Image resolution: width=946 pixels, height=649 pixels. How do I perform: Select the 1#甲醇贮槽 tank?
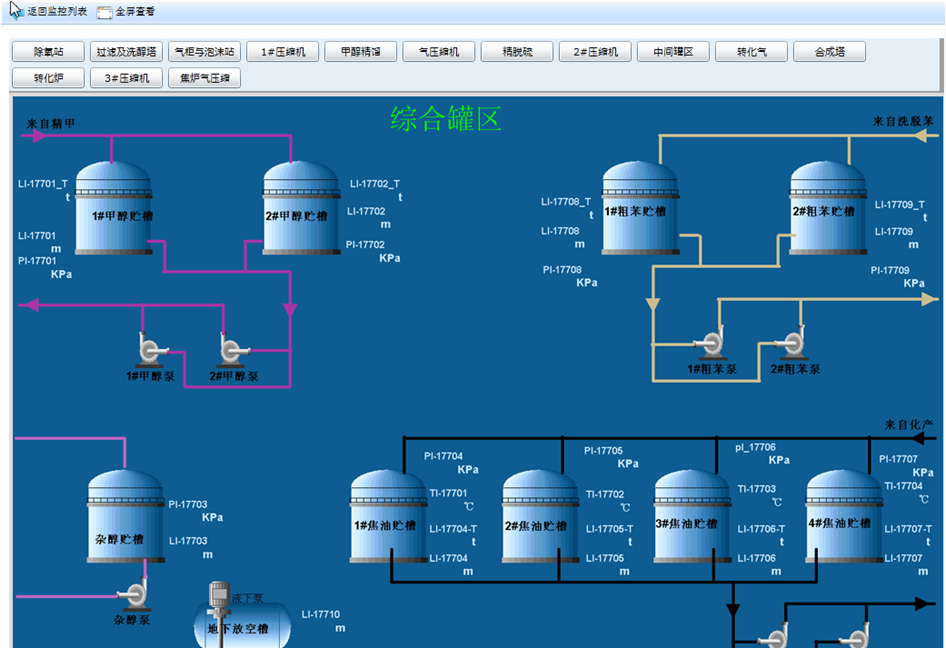tap(114, 208)
